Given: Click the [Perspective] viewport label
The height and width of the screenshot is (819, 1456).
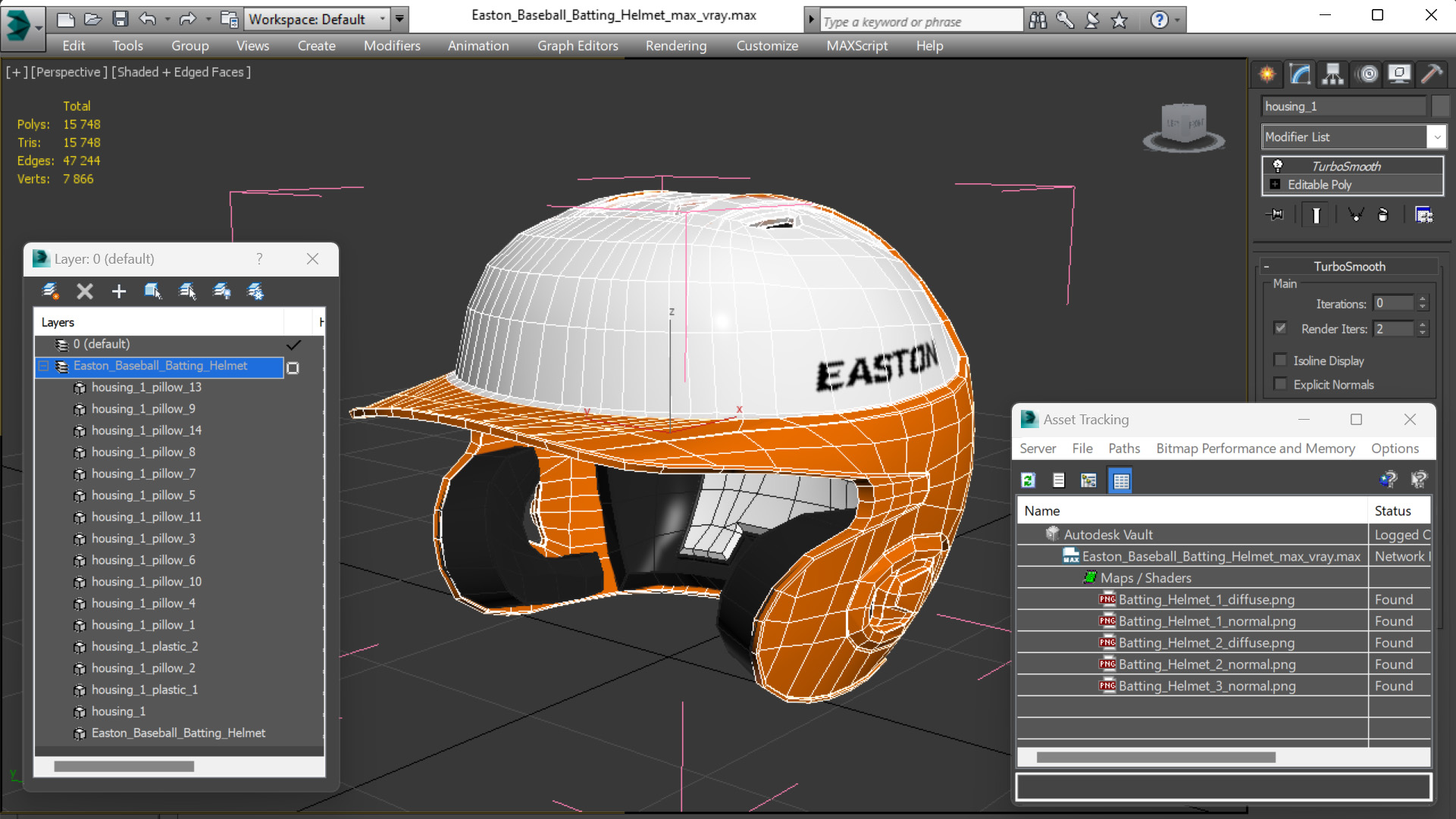Looking at the screenshot, I should [69, 72].
